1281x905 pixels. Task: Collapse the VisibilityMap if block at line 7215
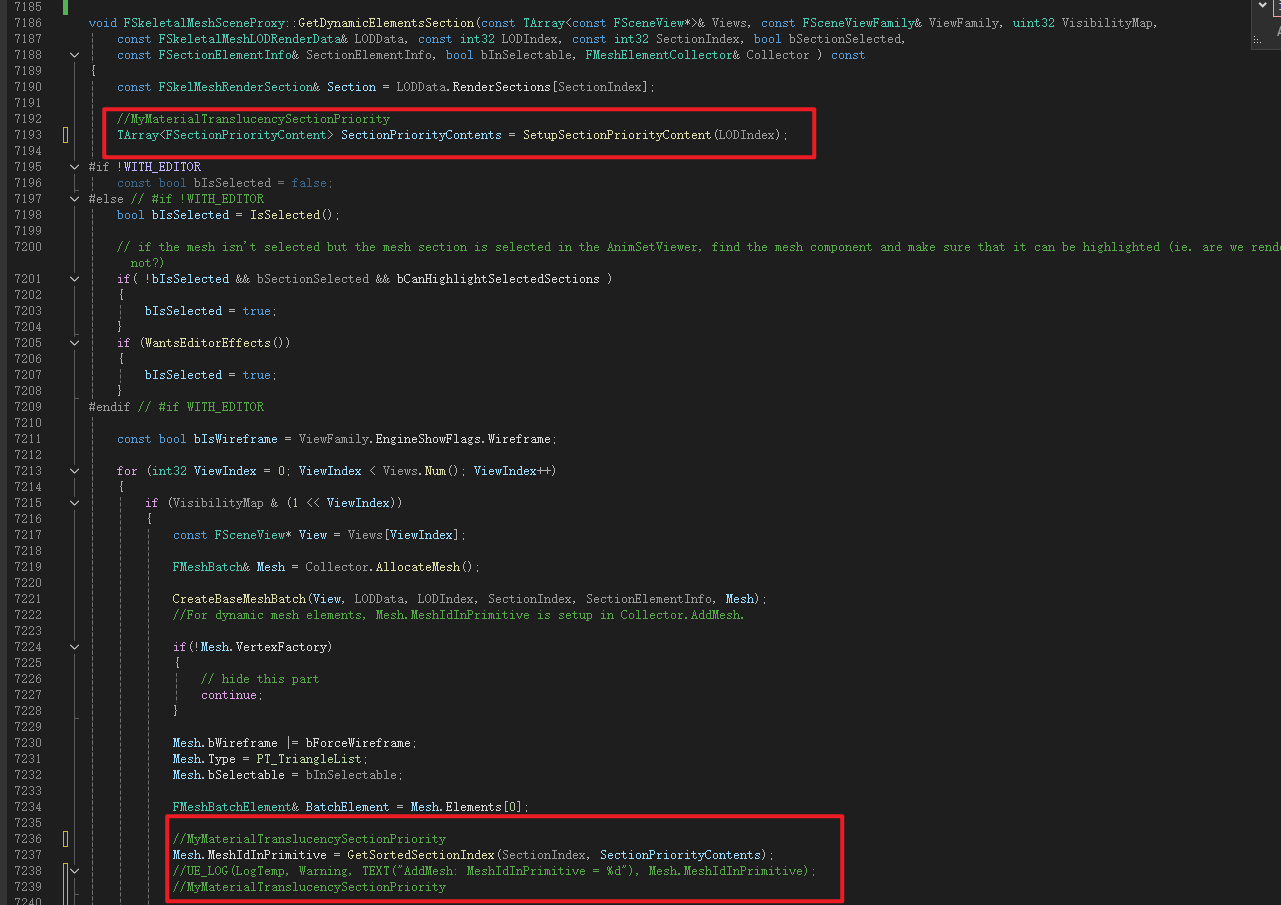click(75, 503)
